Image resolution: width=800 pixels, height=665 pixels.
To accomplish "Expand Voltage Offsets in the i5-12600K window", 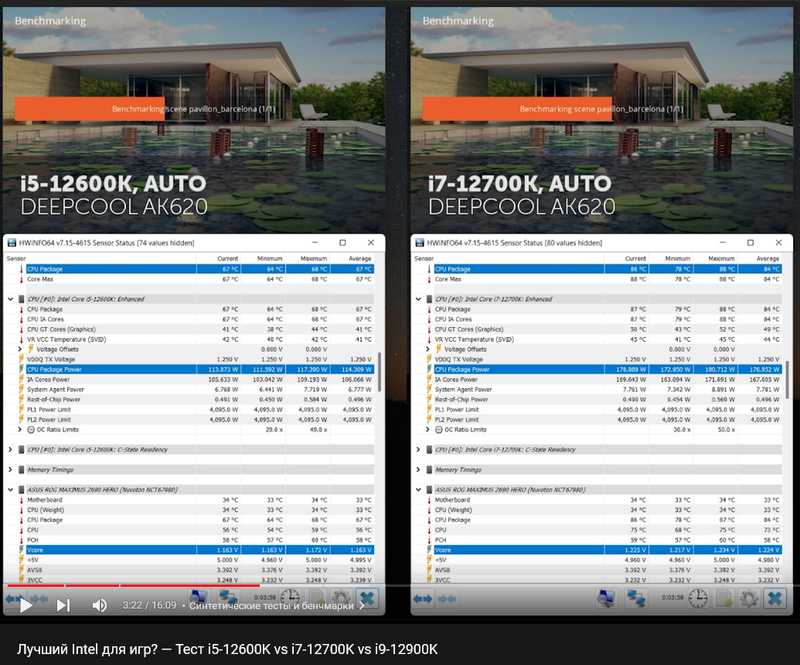I will pos(20,349).
